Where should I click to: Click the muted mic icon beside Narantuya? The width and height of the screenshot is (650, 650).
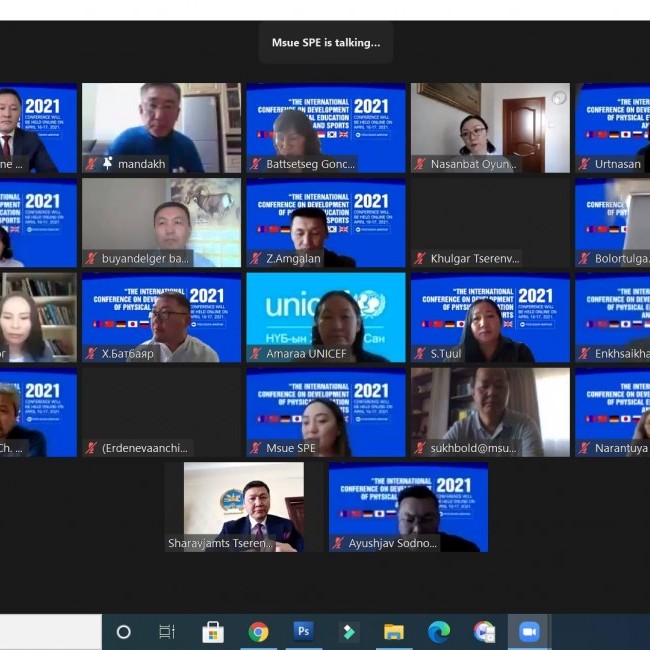pyautogui.click(x=584, y=448)
